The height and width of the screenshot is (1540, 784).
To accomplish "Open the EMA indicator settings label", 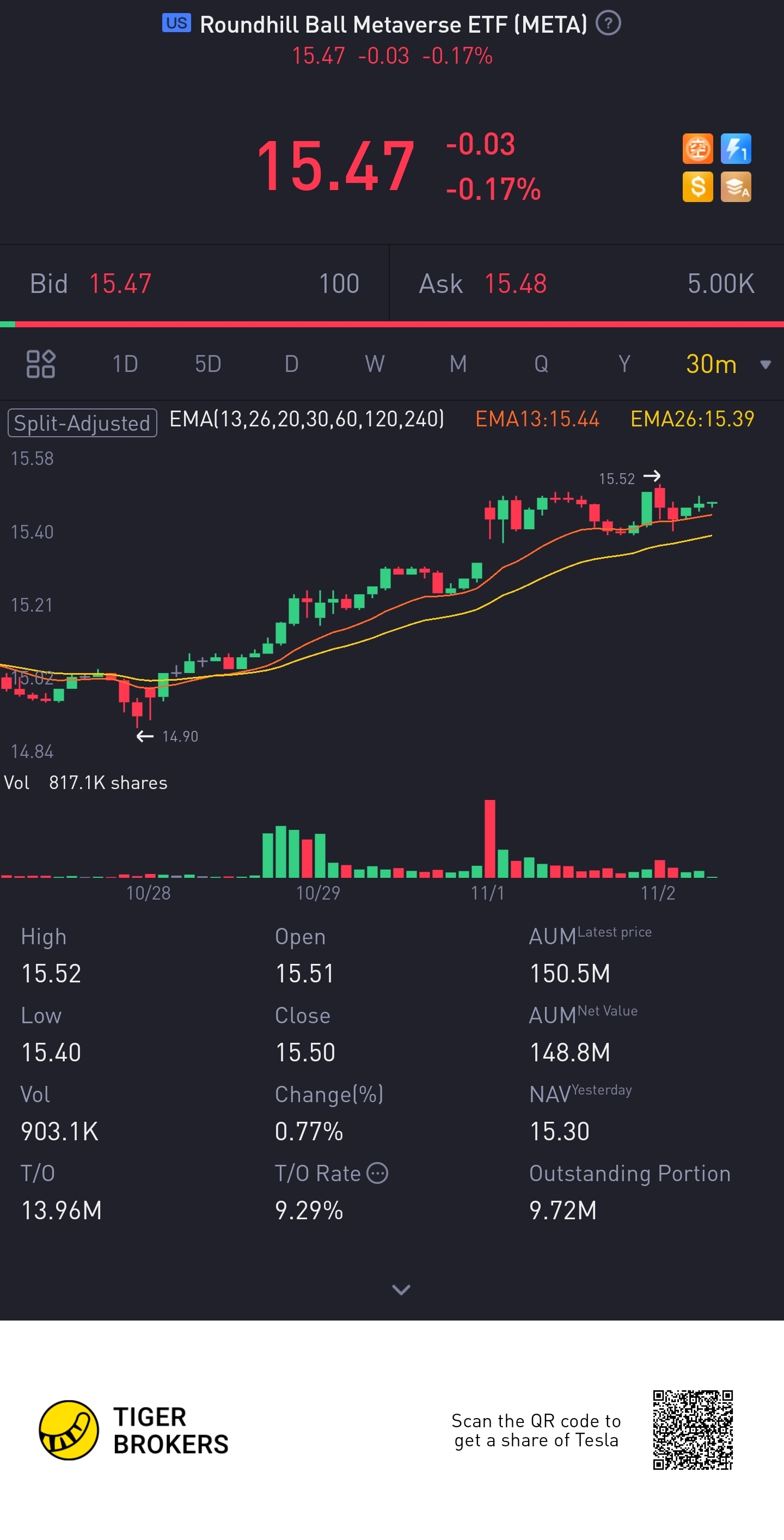I will pos(307,419).
